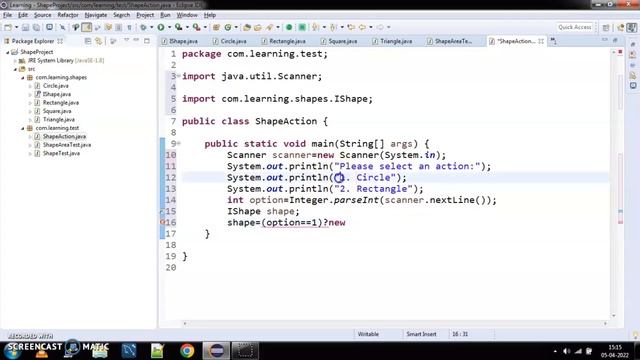Viewport: 640px width, 360px height.
Task: Click the Open Type icon in toolbar
Action: (x=247, y=27)
